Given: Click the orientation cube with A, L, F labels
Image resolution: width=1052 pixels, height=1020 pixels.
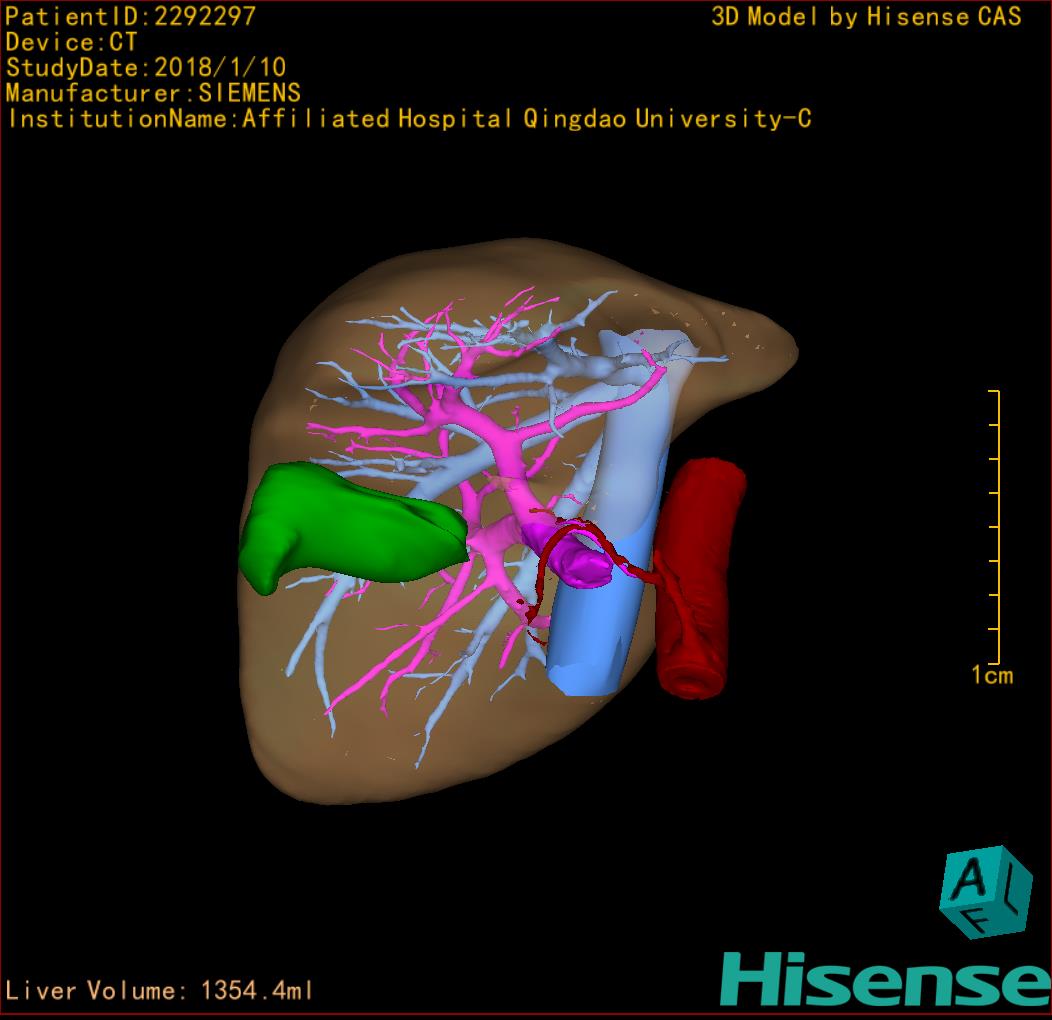Looking at the screenshot, I should click(985, 892).
